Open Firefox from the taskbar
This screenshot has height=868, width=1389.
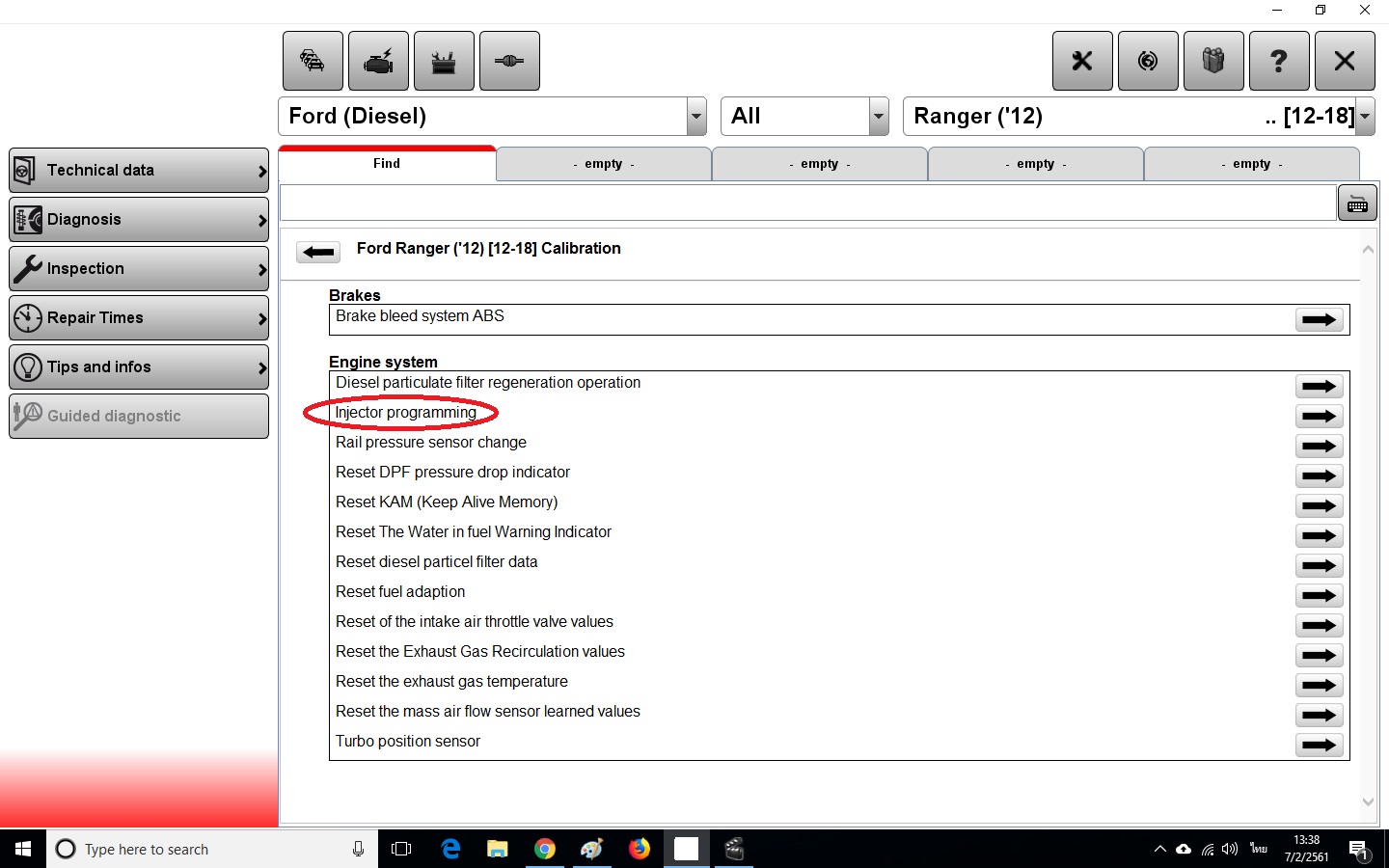tap(639, 849)
